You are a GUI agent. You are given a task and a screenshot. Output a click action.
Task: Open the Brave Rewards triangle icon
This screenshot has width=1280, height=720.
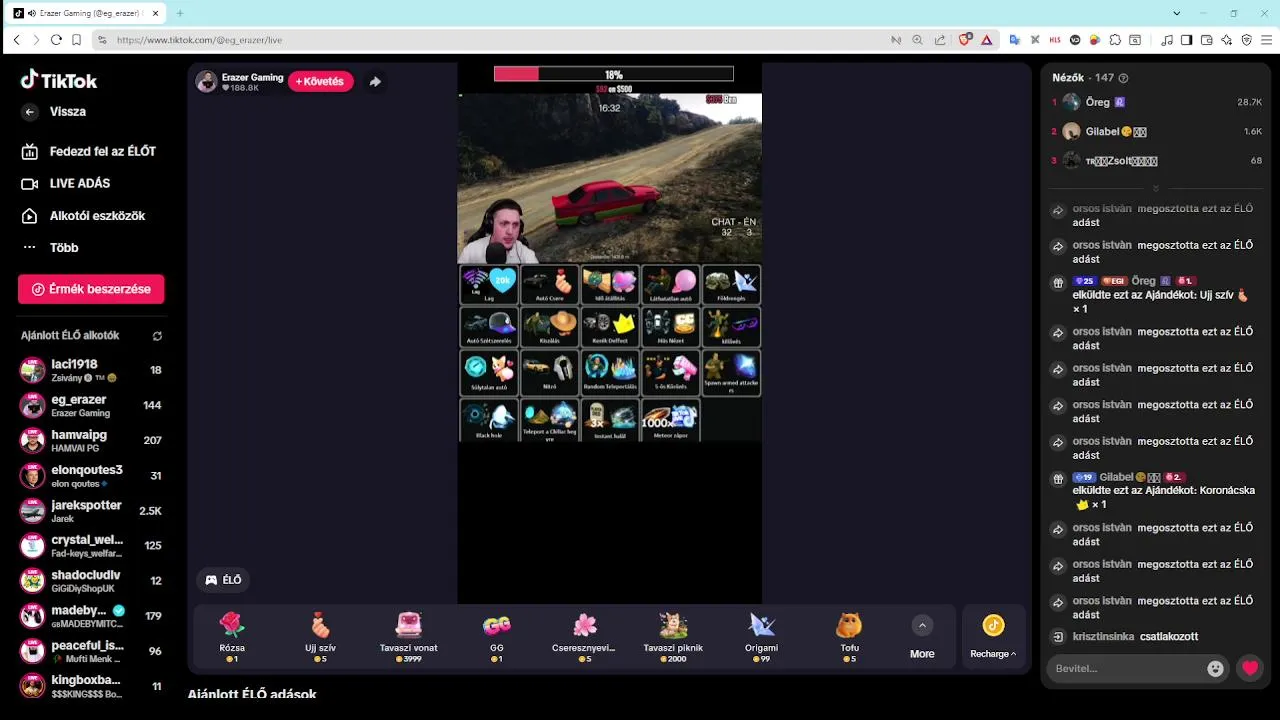coord(987,40)
